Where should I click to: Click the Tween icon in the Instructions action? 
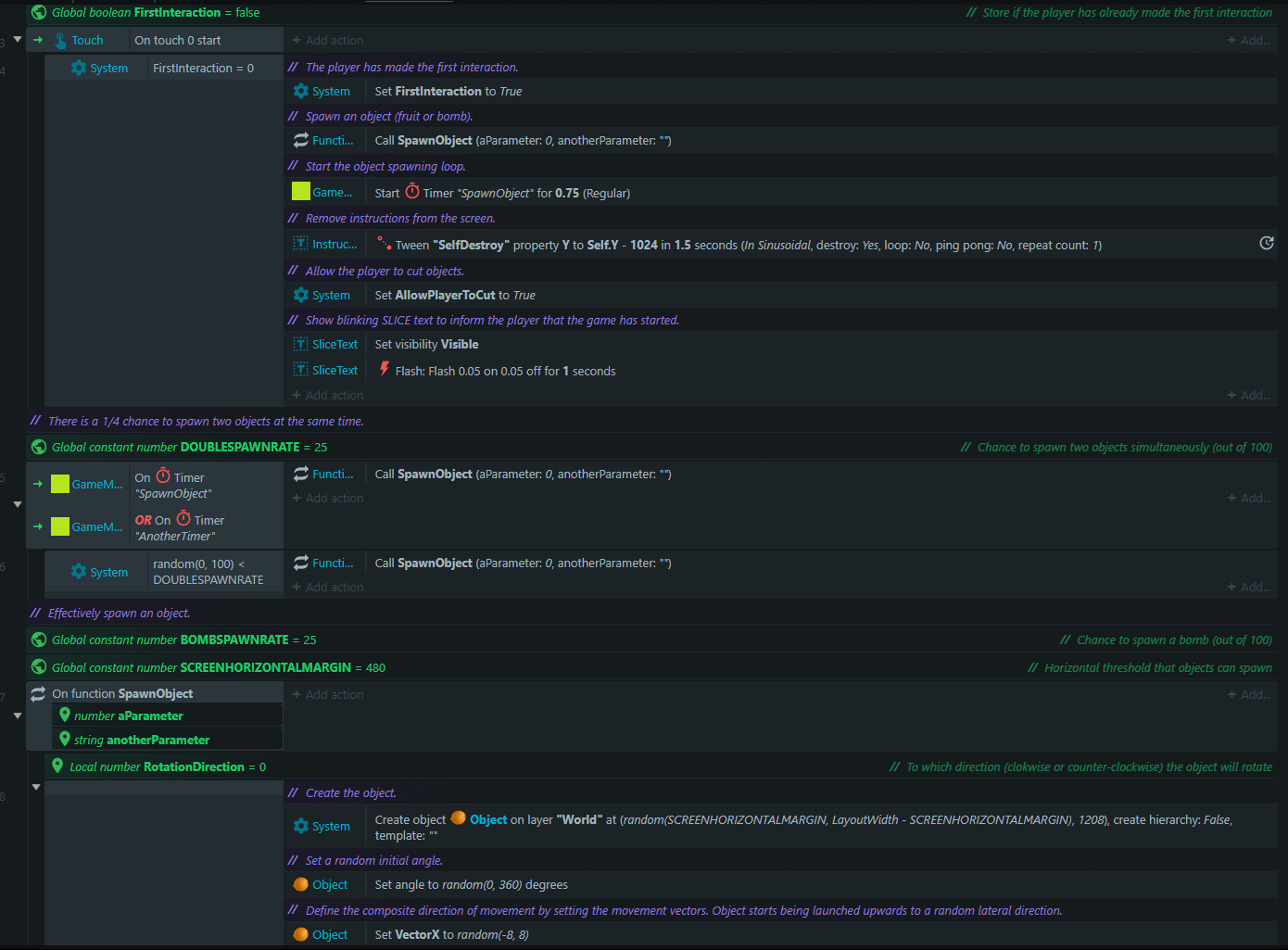(384, 244)
